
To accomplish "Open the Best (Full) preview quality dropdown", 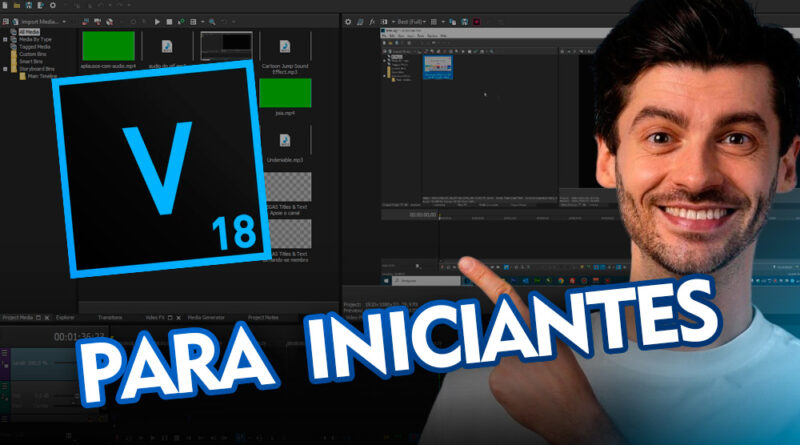I will [x=412, y=22].
